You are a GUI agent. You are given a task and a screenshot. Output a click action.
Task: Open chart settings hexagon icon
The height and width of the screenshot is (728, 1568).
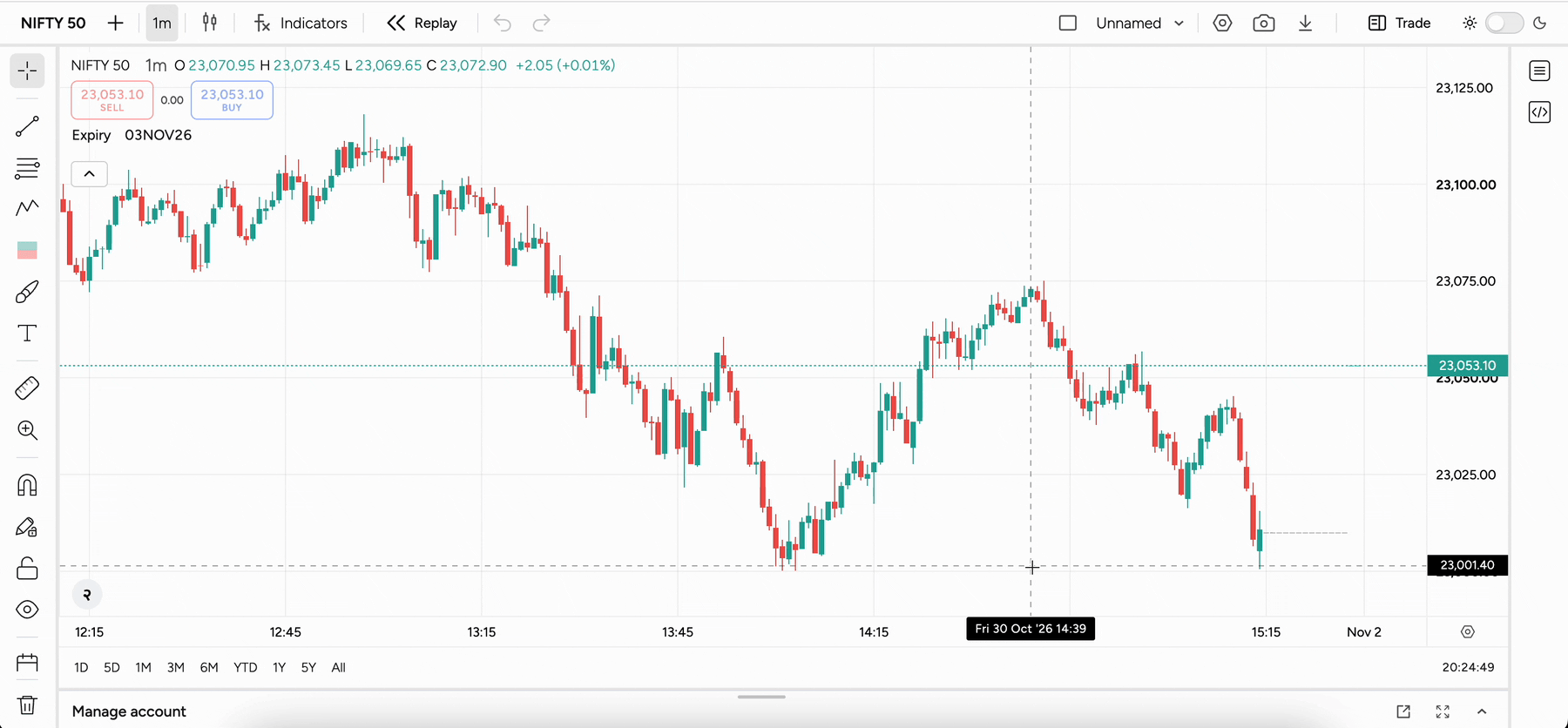[1223, 24]
